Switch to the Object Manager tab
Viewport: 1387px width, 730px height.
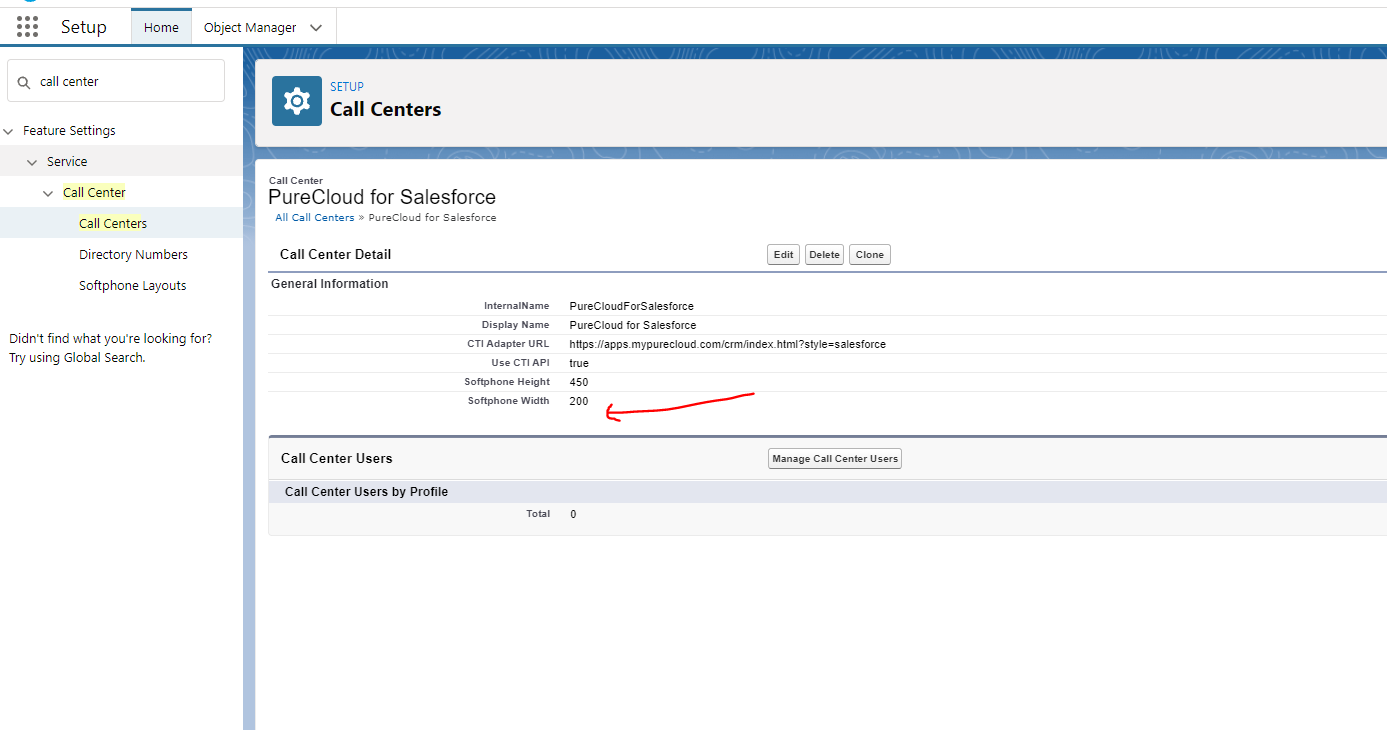[x=250, y=28]
